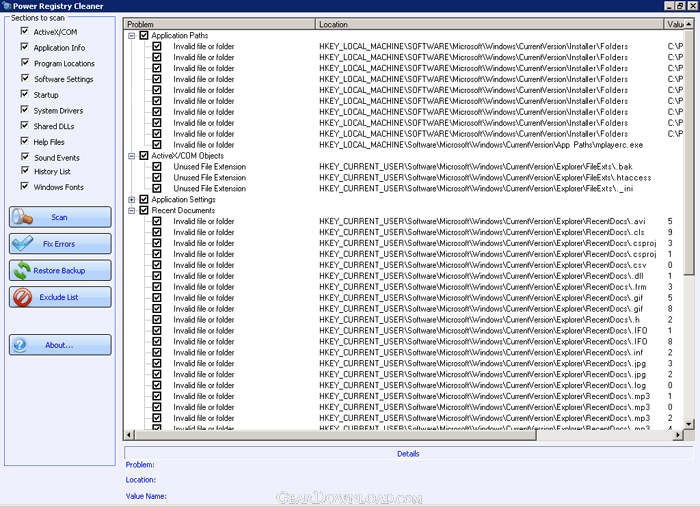The image size is (700, 507).
Task: Click the horizontal scrollbar left arrow
Action: coord(129,434)
